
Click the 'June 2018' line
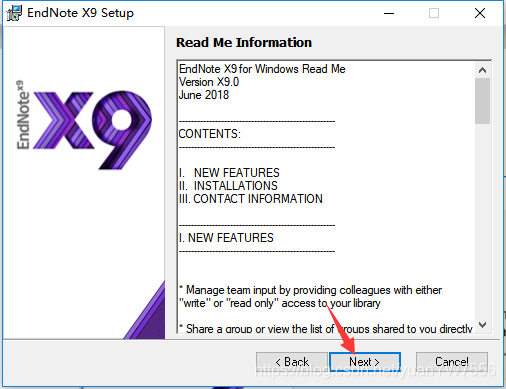(204, 95)
